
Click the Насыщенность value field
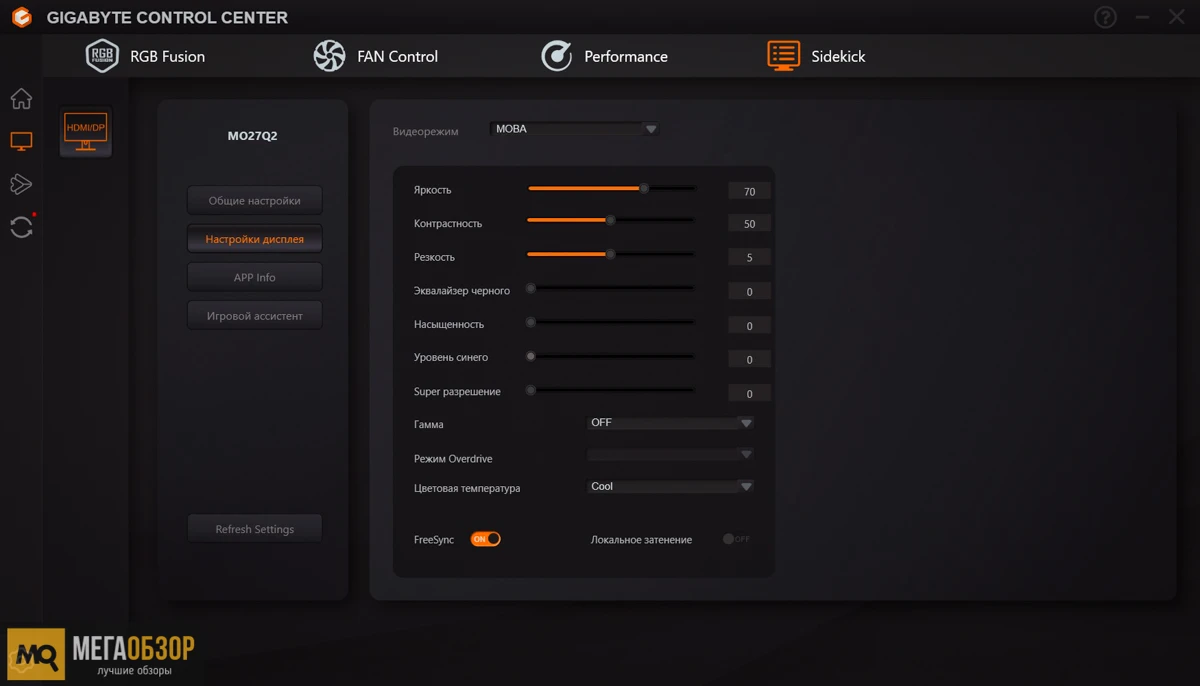[749, 326]
